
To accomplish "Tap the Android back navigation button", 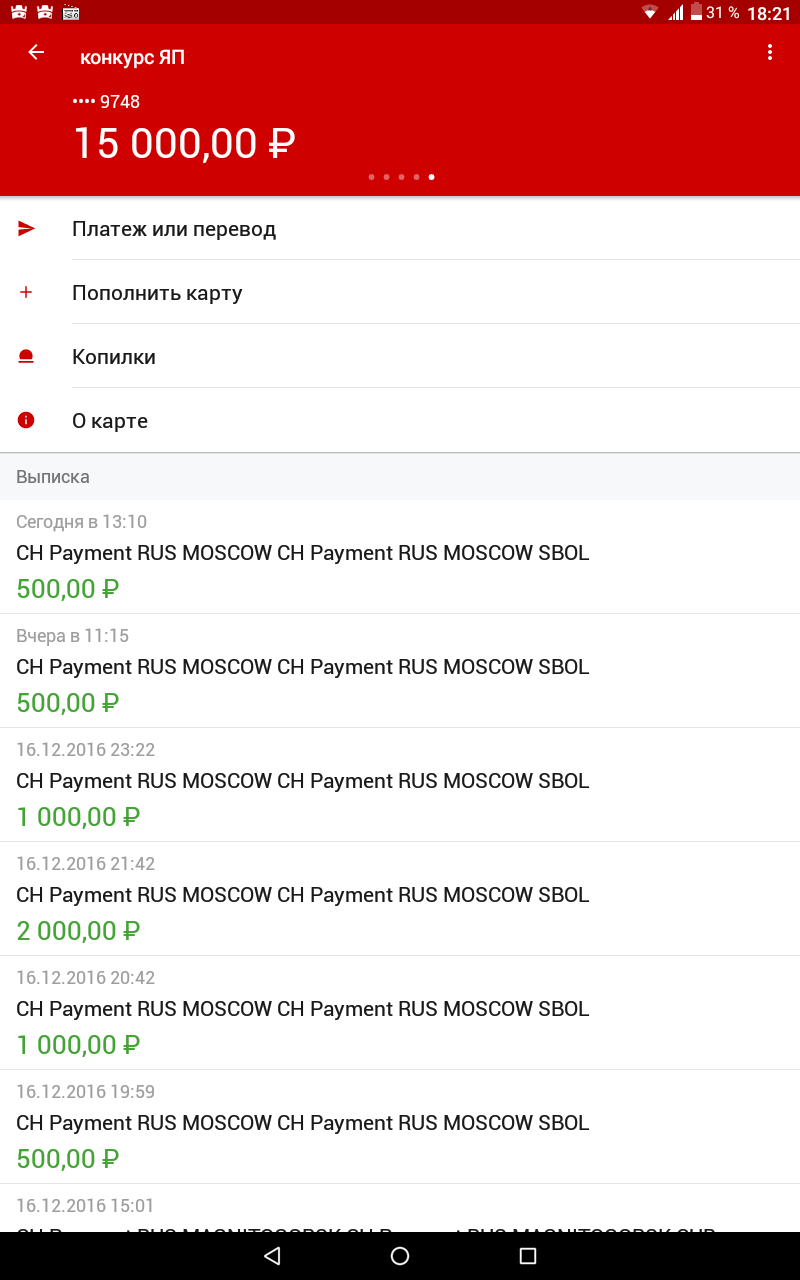I will 272,1256.
